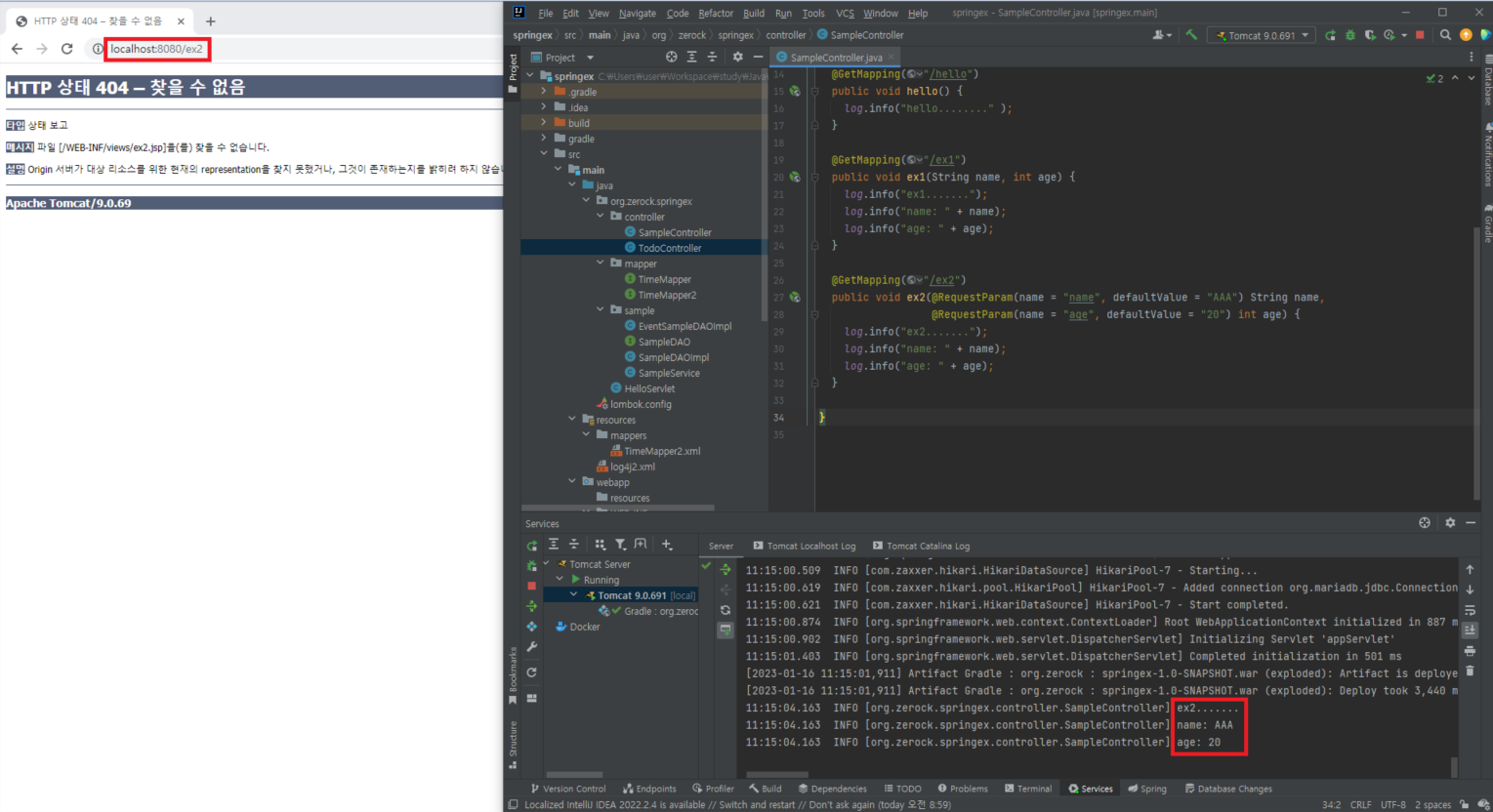Print console output with printer icon
The width and height of the screenshot is (1493, 812).
coord(1471,650)
